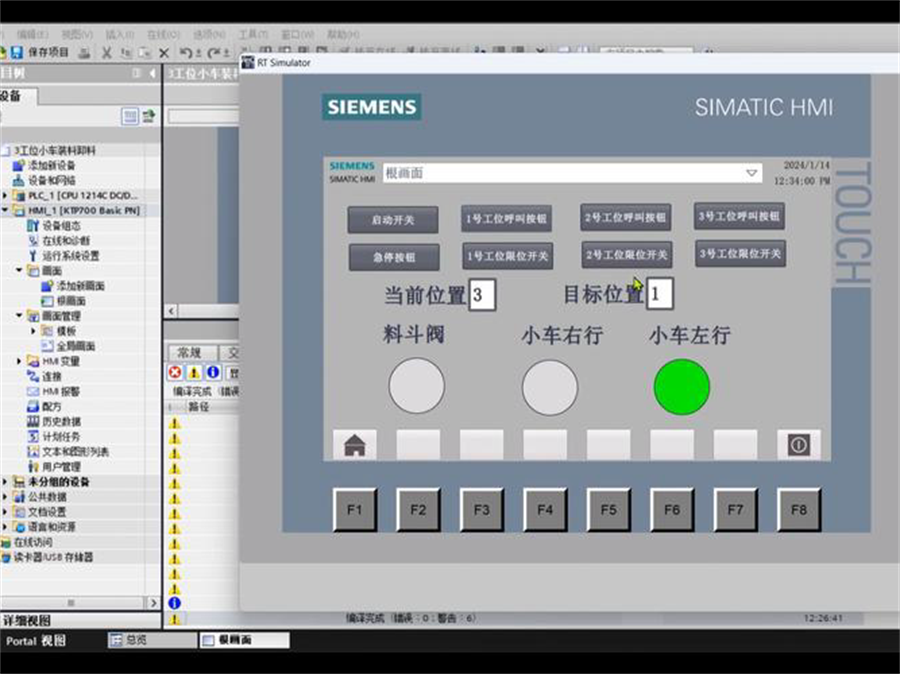
Task: Expand the PLC_1 tree node
Action: coord(5,196)
